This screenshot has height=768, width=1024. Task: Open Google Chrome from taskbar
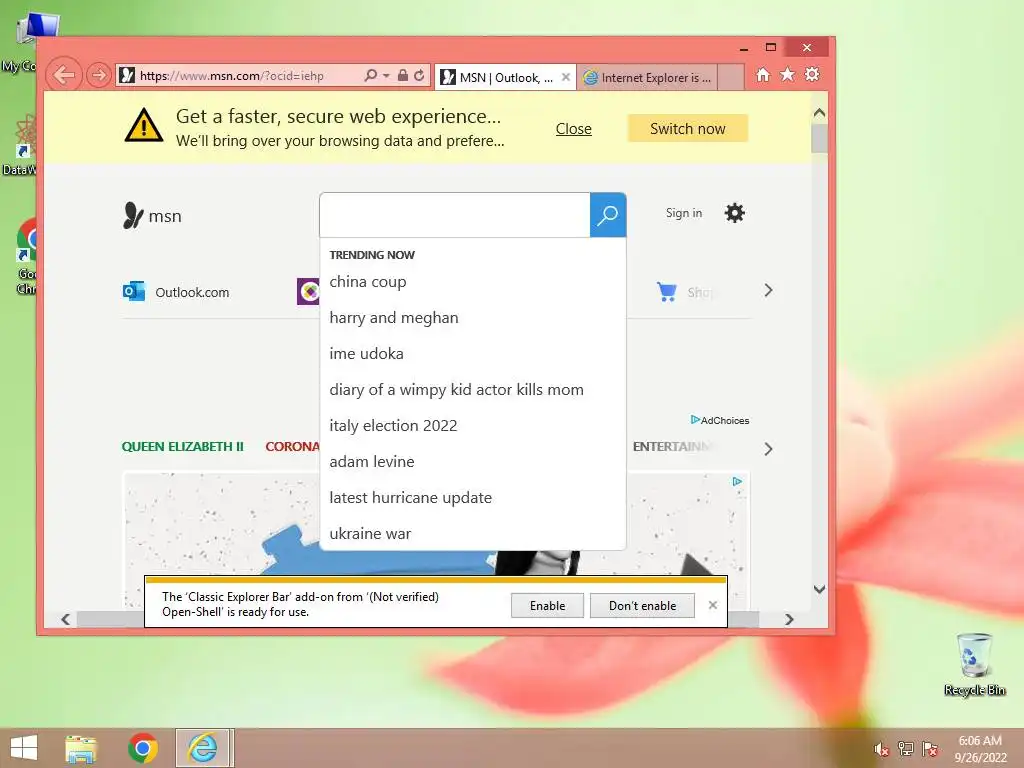[x=142, y=748]
